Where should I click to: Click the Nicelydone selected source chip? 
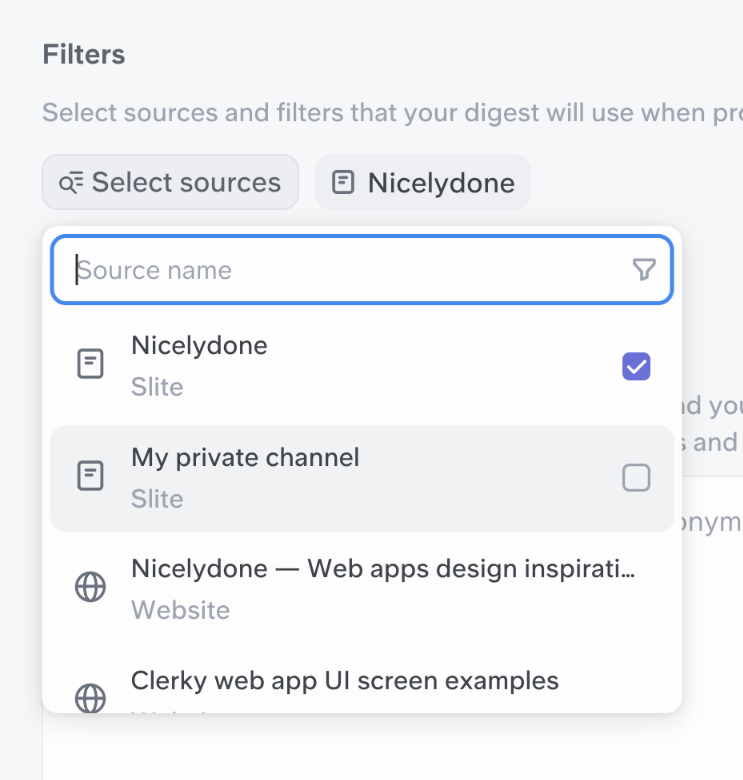coord(423,183)
